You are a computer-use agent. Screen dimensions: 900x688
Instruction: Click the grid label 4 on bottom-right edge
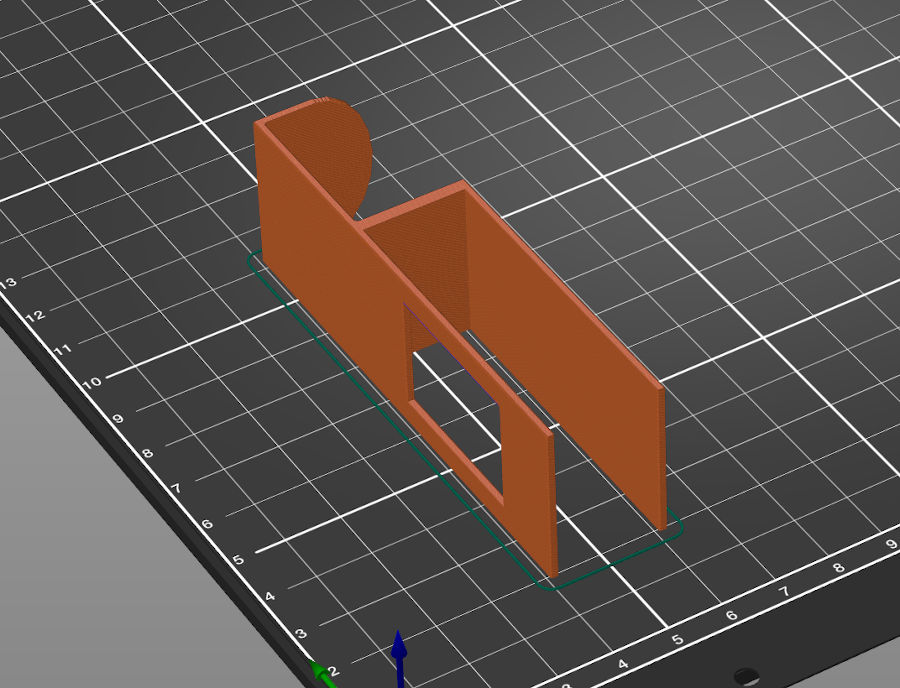(623, 664)
